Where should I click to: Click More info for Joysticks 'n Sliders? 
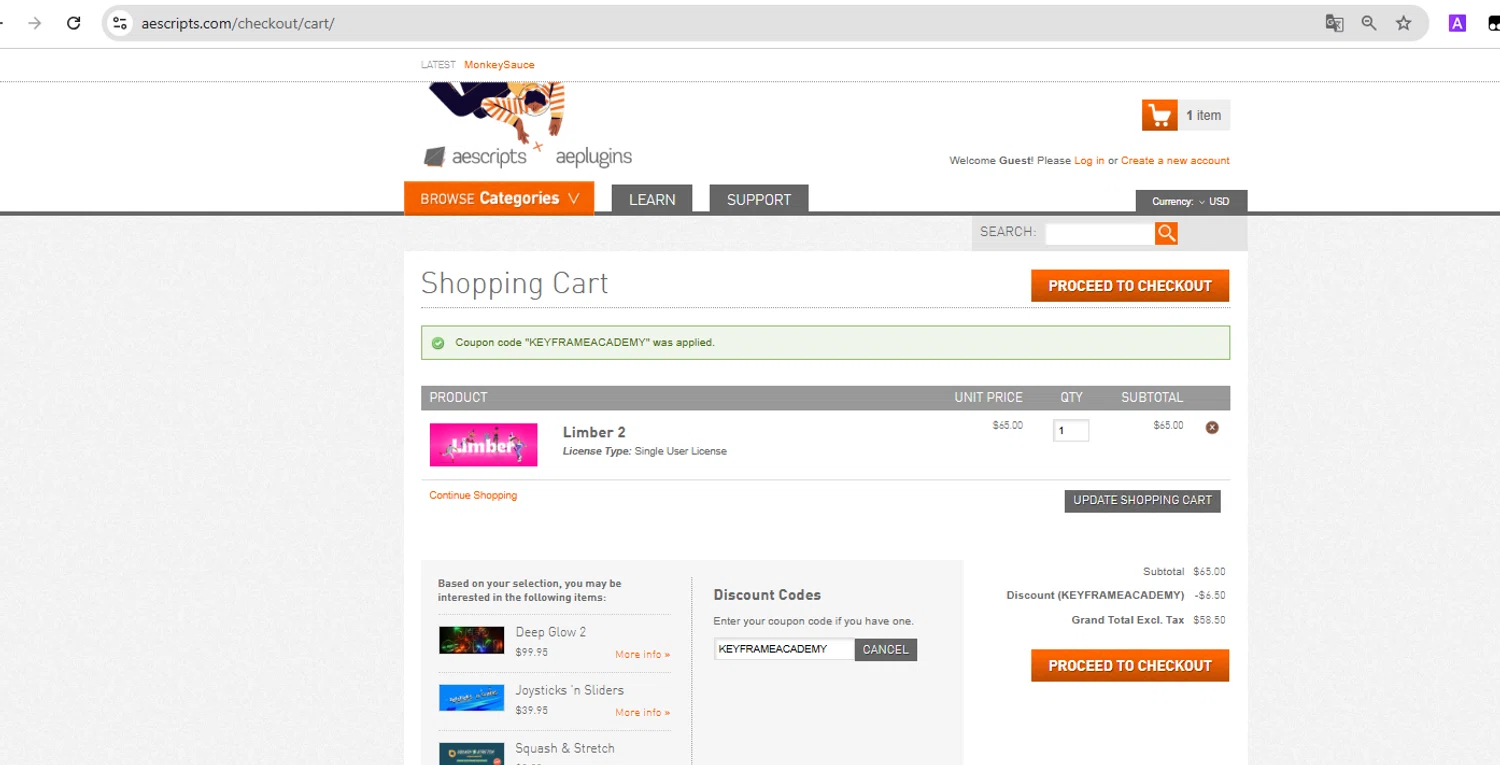(x=642, y=712)
